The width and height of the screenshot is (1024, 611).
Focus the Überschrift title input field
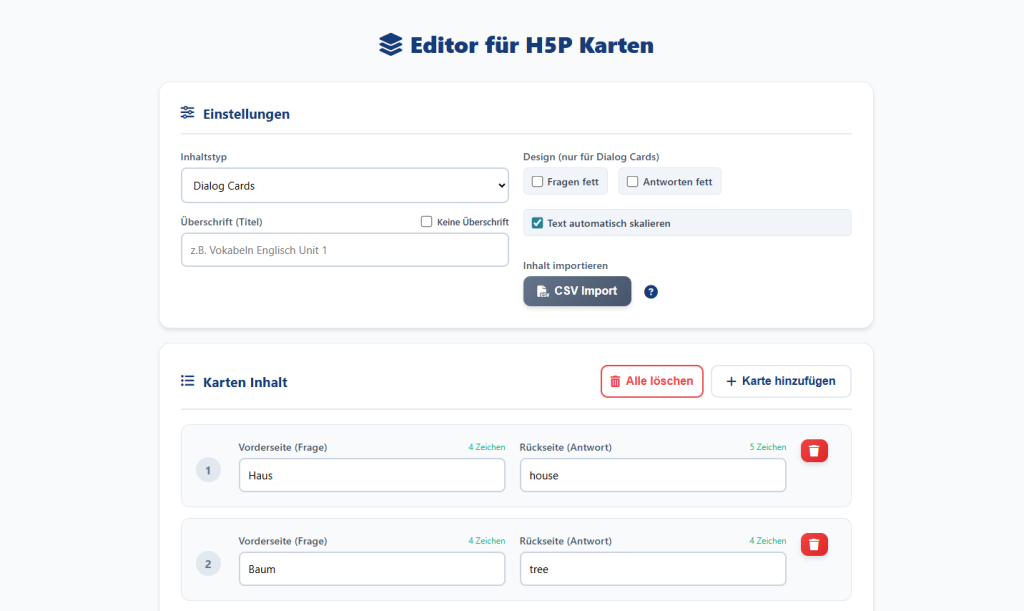pyautogui.click(x=344, y=250)
